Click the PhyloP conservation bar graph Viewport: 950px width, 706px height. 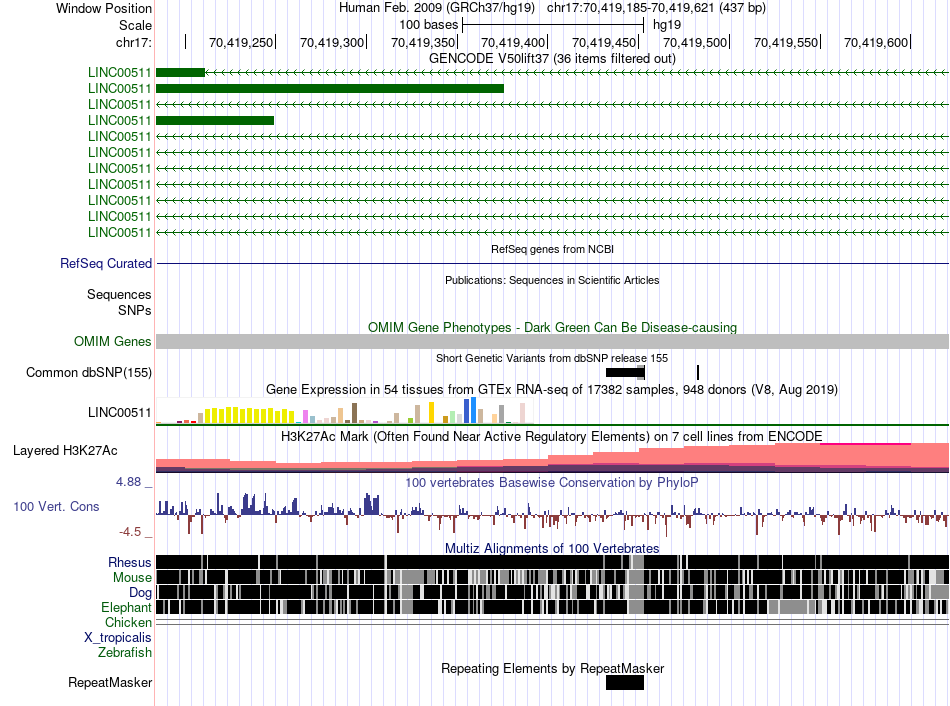tap(552, 514)
